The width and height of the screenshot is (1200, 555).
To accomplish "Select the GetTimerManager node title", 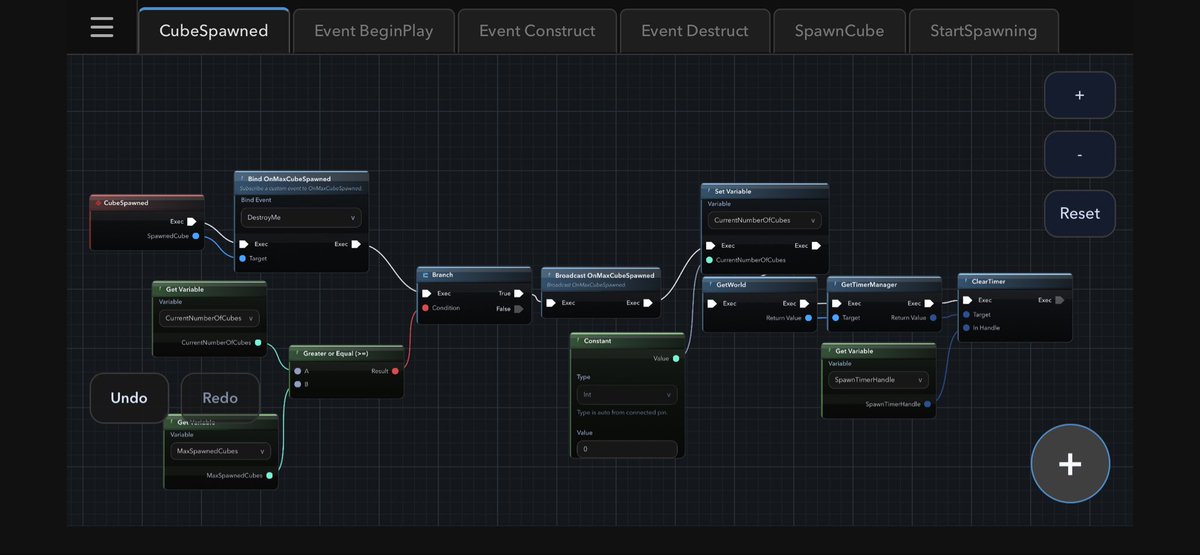I will [x=869, y=284].
